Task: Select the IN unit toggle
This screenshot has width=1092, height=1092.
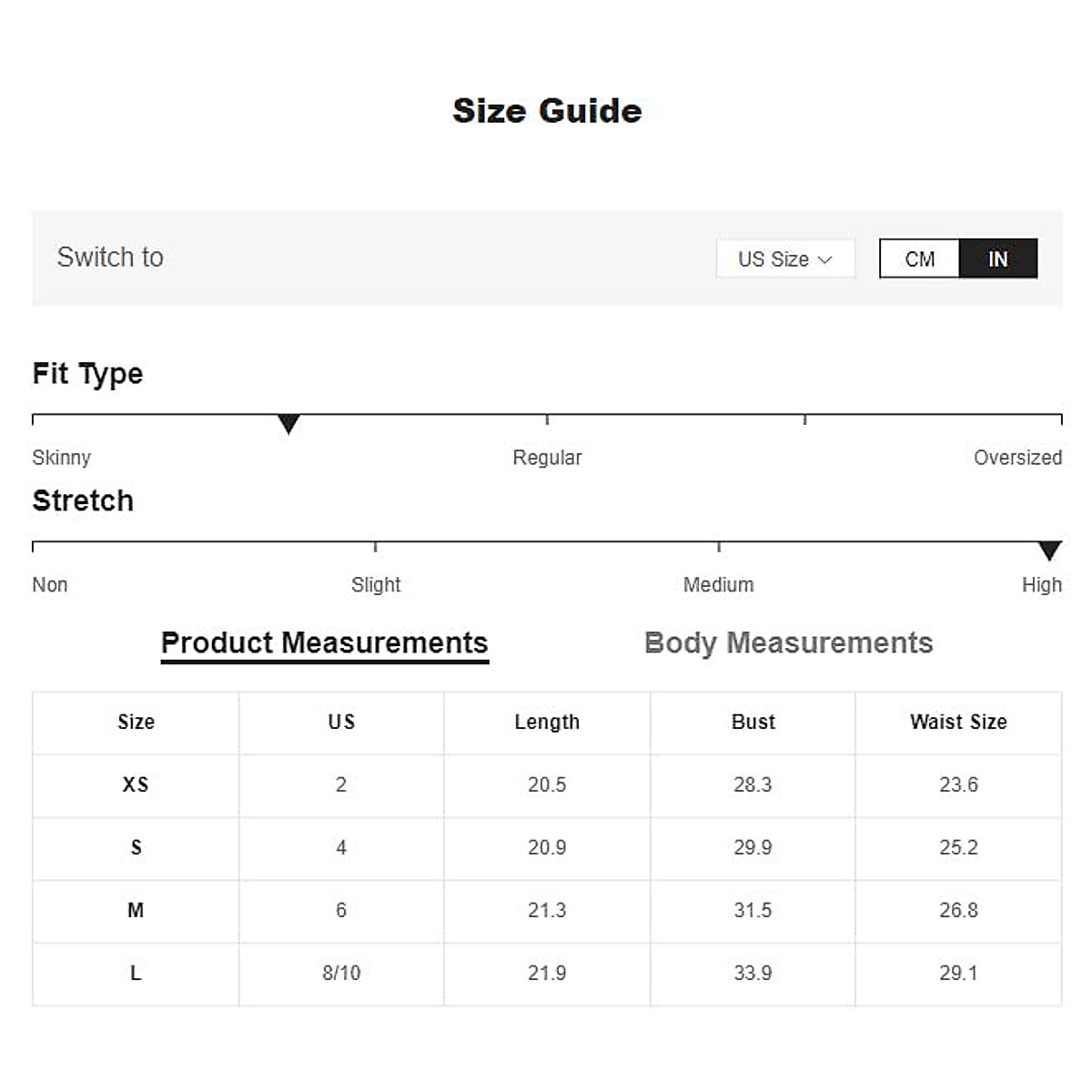Action: [998, 259]
